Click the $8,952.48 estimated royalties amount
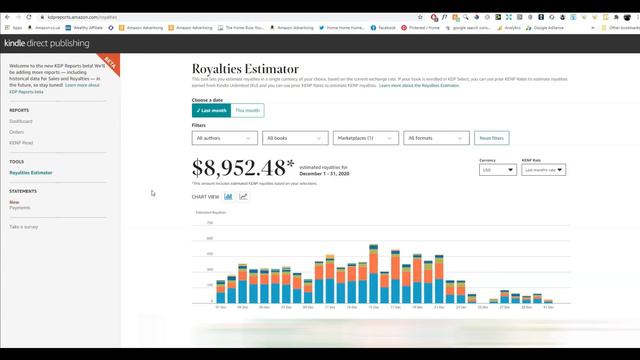This screenshot has width=640, height=360. (x=243, y=168)
